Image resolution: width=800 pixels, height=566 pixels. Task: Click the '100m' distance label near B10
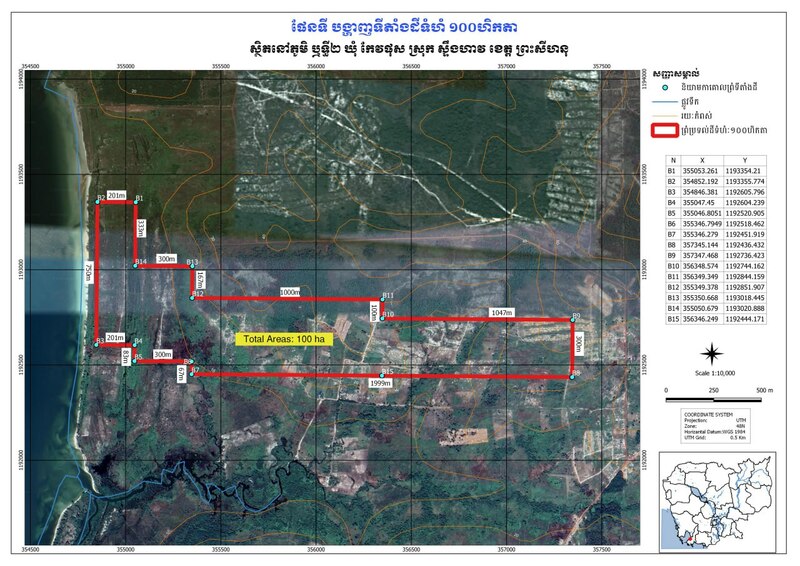(x=374, y=312)
